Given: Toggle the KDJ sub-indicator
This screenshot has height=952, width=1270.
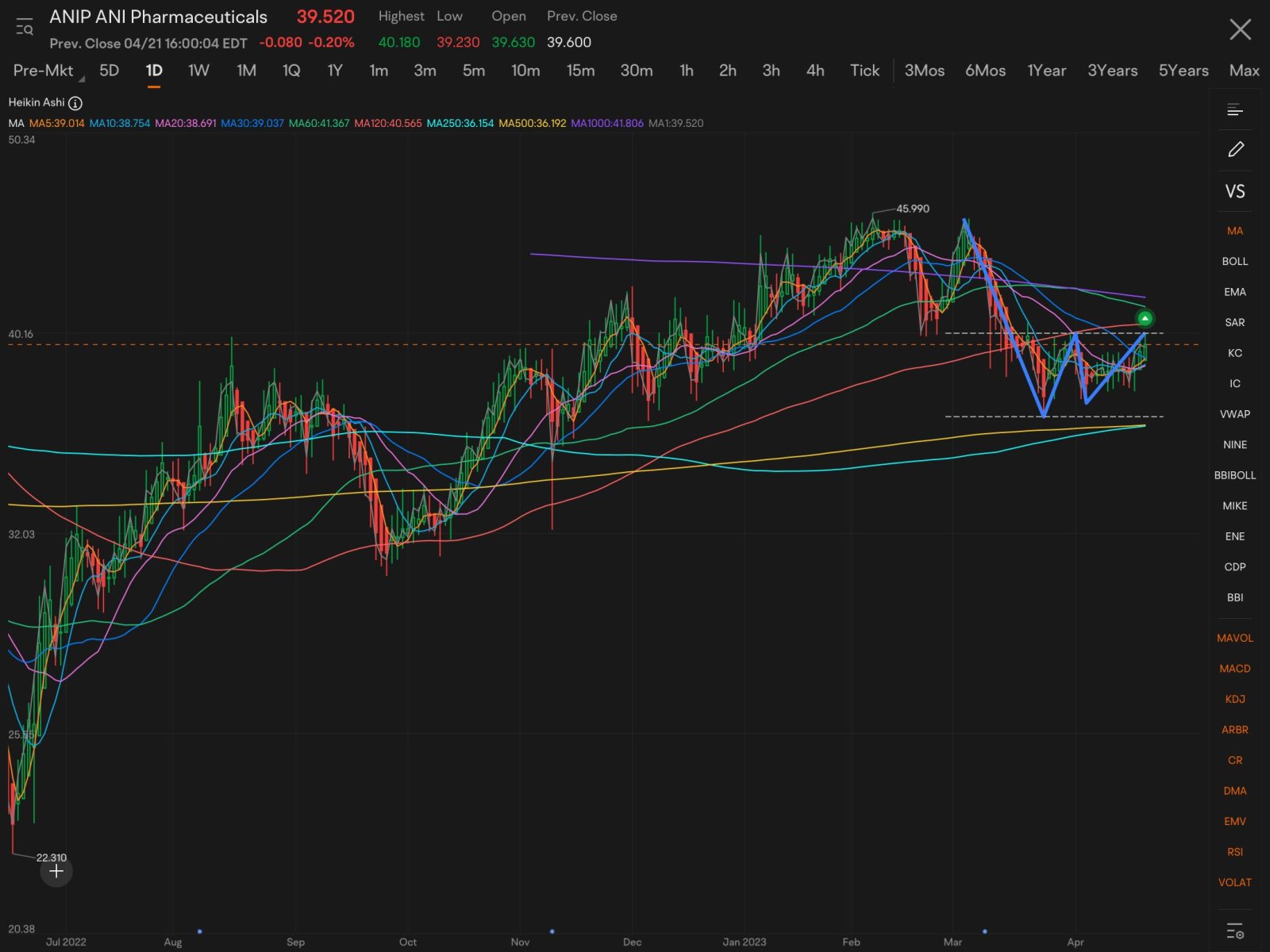Looking at the screenshot, I should [x=1235, y=699].
